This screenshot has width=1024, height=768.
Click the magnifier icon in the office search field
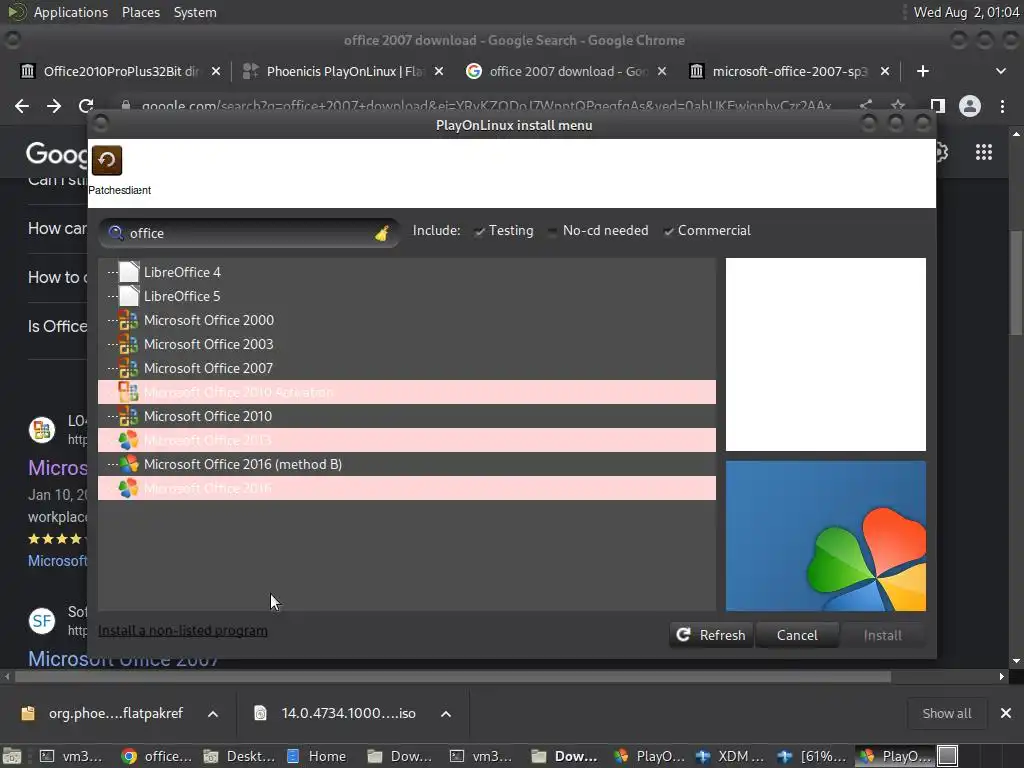[x=116, y=233]
